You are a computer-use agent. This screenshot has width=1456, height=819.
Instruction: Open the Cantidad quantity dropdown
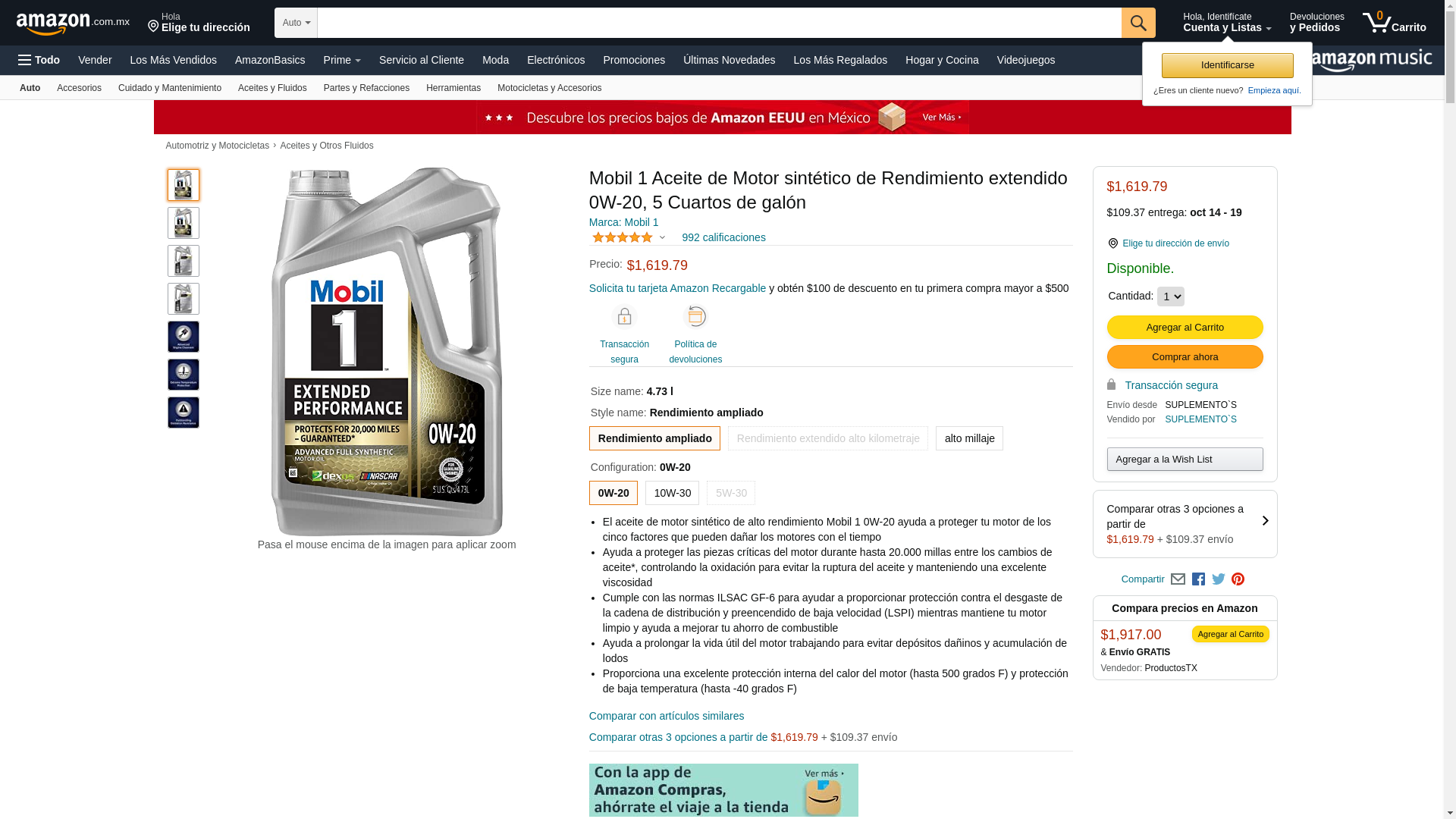[1170, 297]
